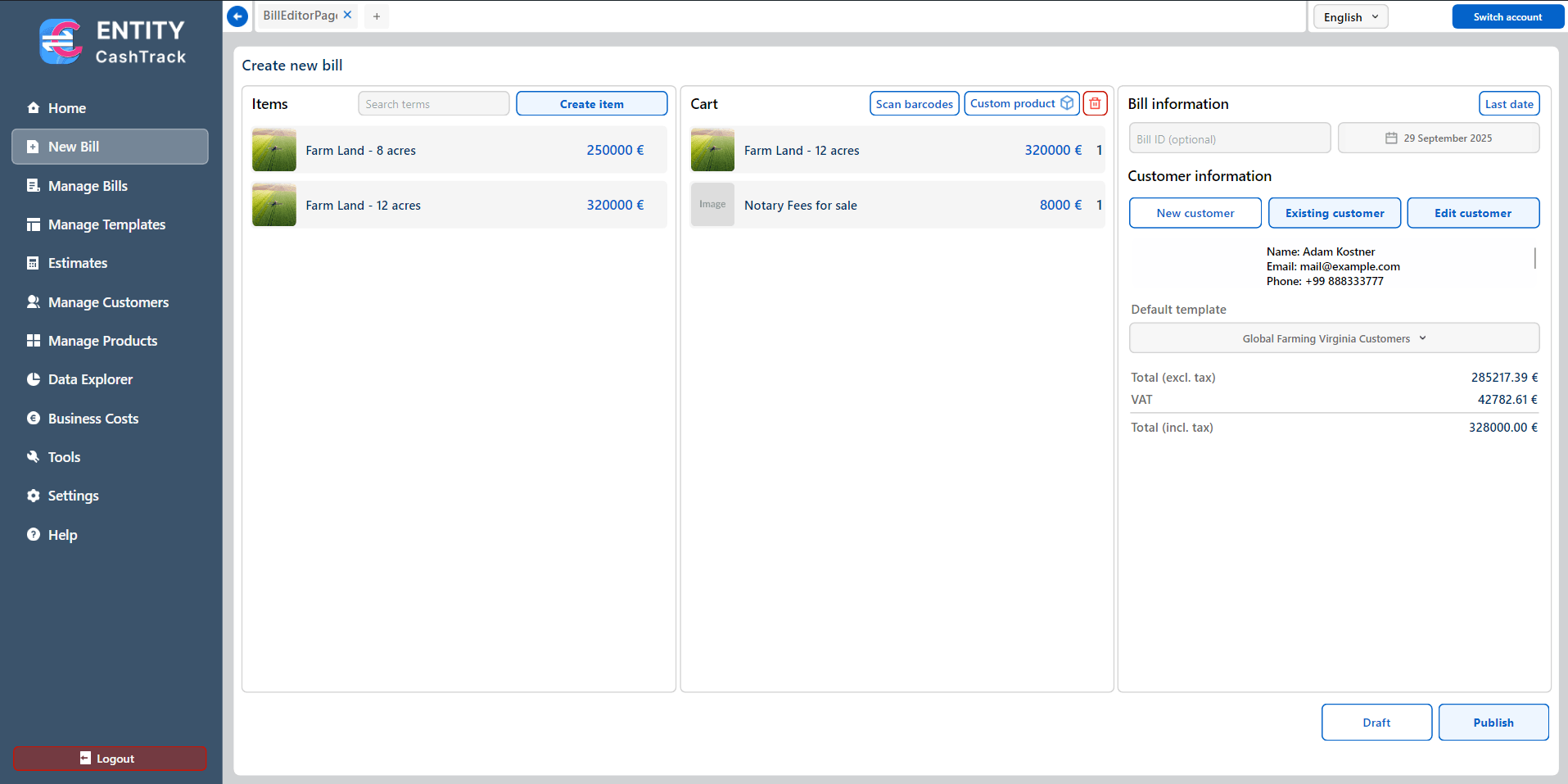
Task: Expand the Default template dropdown
Action: pos(1333,338)
